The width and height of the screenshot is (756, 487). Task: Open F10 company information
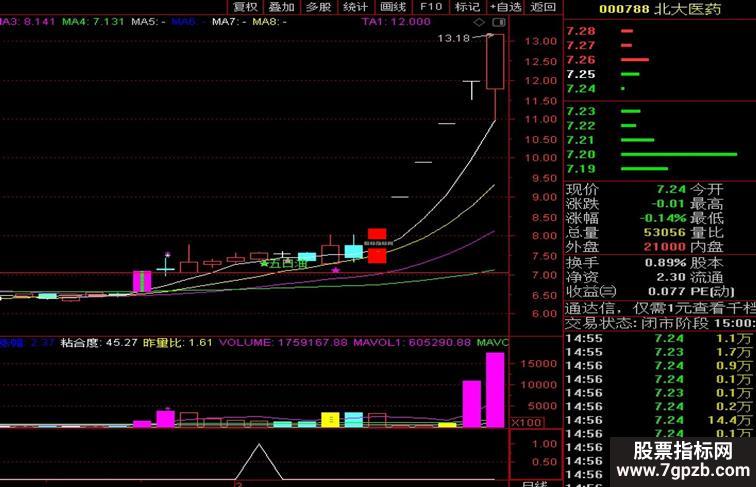[431, 7]
